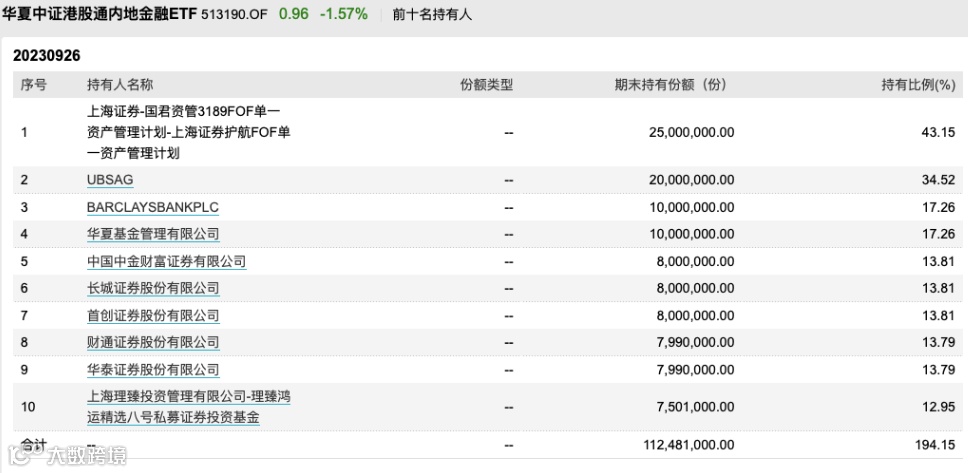The height and width of the screenshot is (473, 968).
Task: Click the fund code 513190.OF
Action: point(235,14)
